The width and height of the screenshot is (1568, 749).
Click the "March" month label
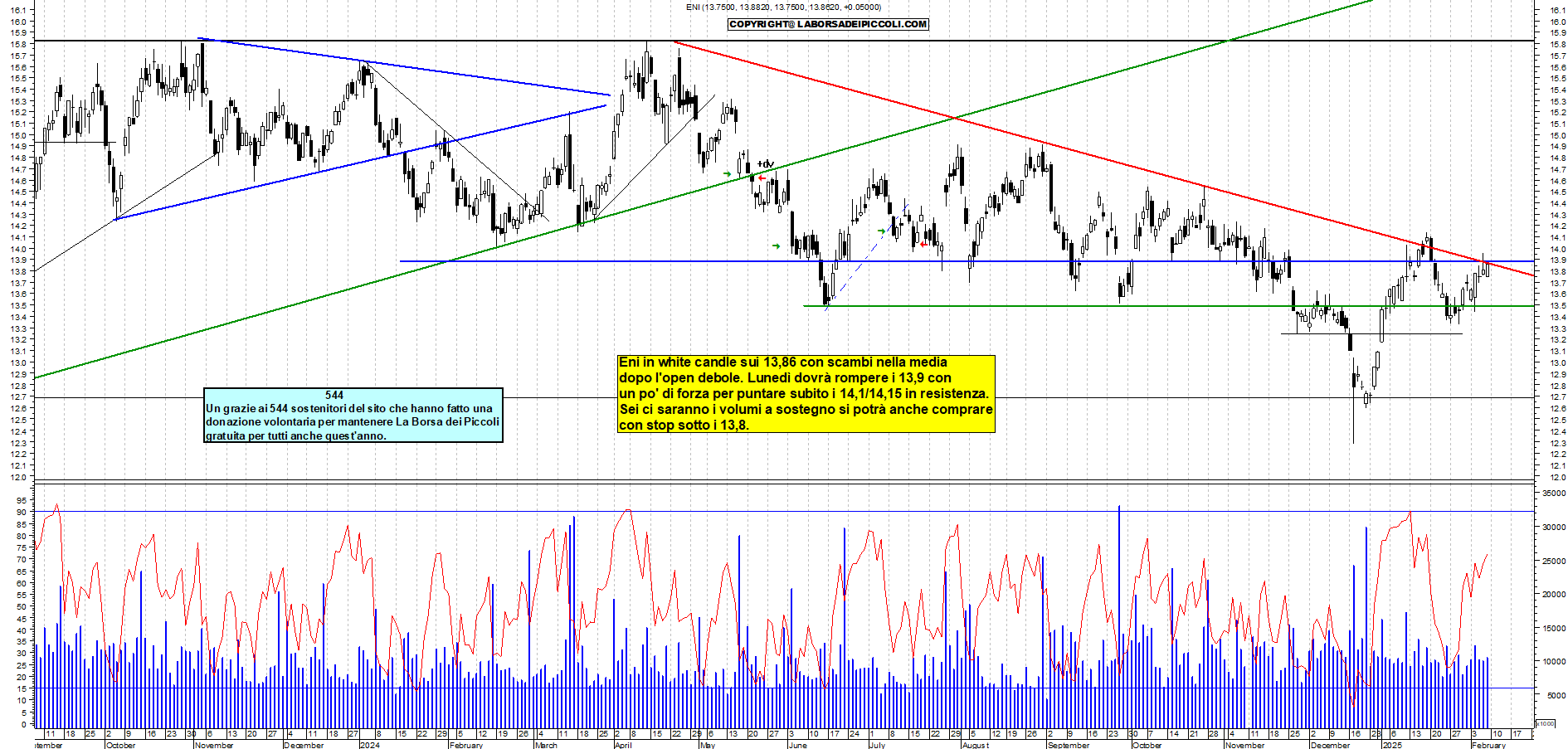[546, 745]
